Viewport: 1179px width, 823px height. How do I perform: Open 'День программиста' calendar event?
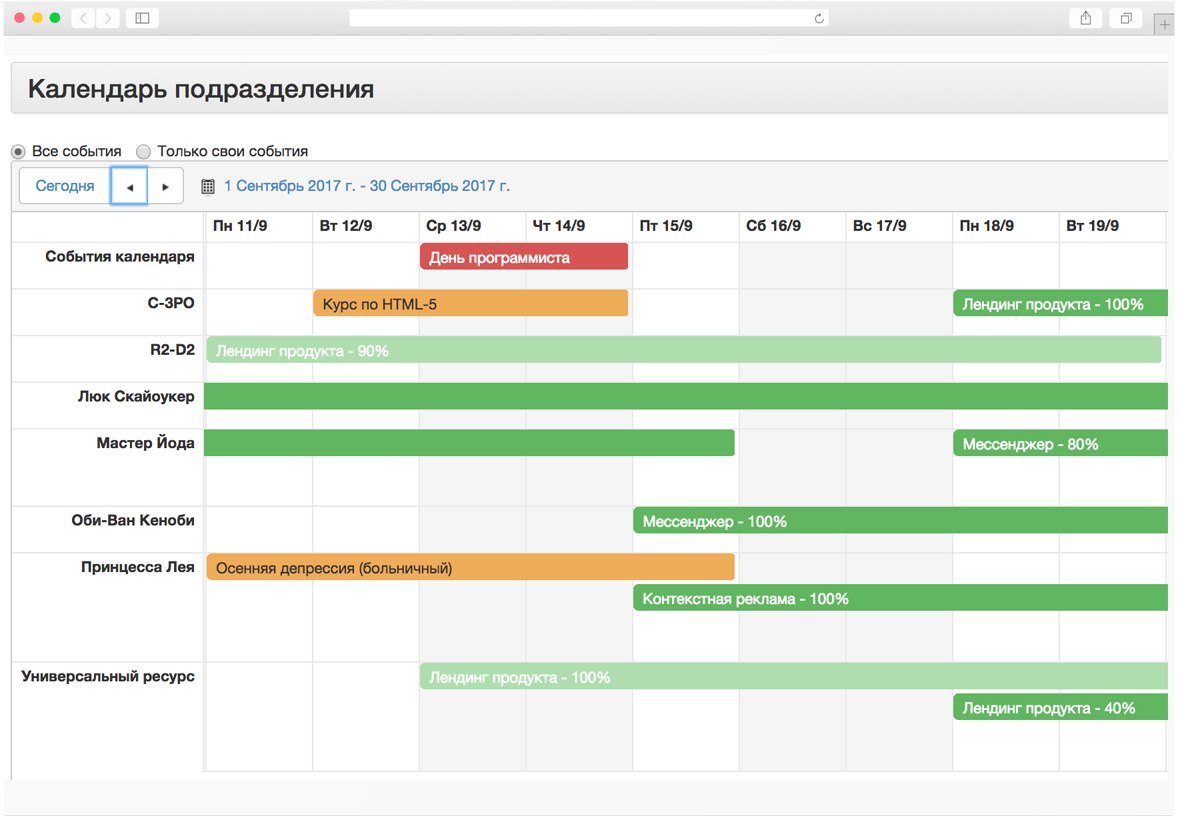pos(524,257)
